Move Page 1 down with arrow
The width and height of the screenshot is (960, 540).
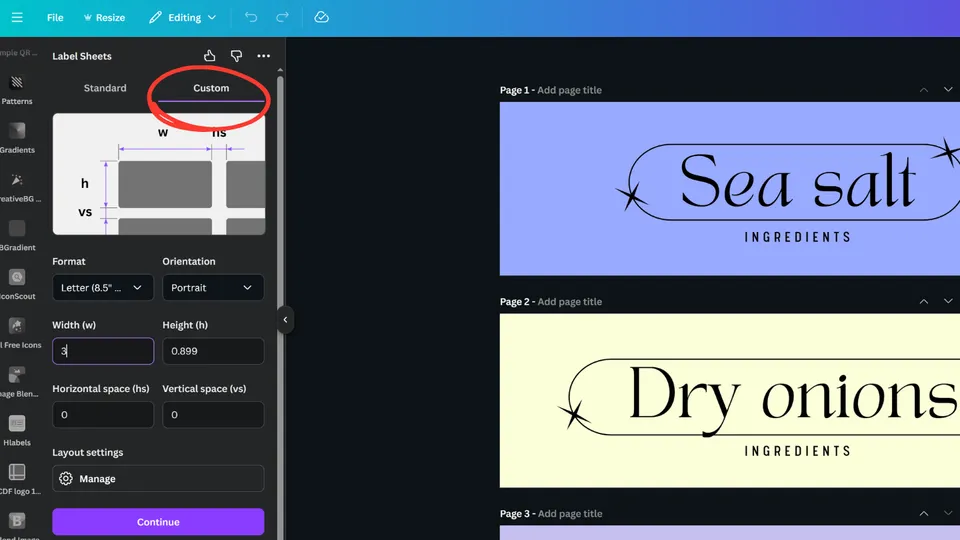coord(948,90)
